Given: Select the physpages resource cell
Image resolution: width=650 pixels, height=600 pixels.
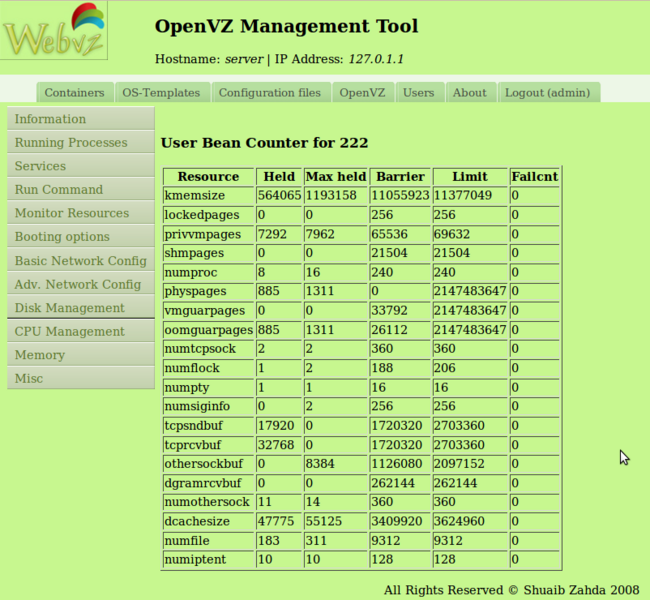Looking at the screenshot, I should 209,291.
